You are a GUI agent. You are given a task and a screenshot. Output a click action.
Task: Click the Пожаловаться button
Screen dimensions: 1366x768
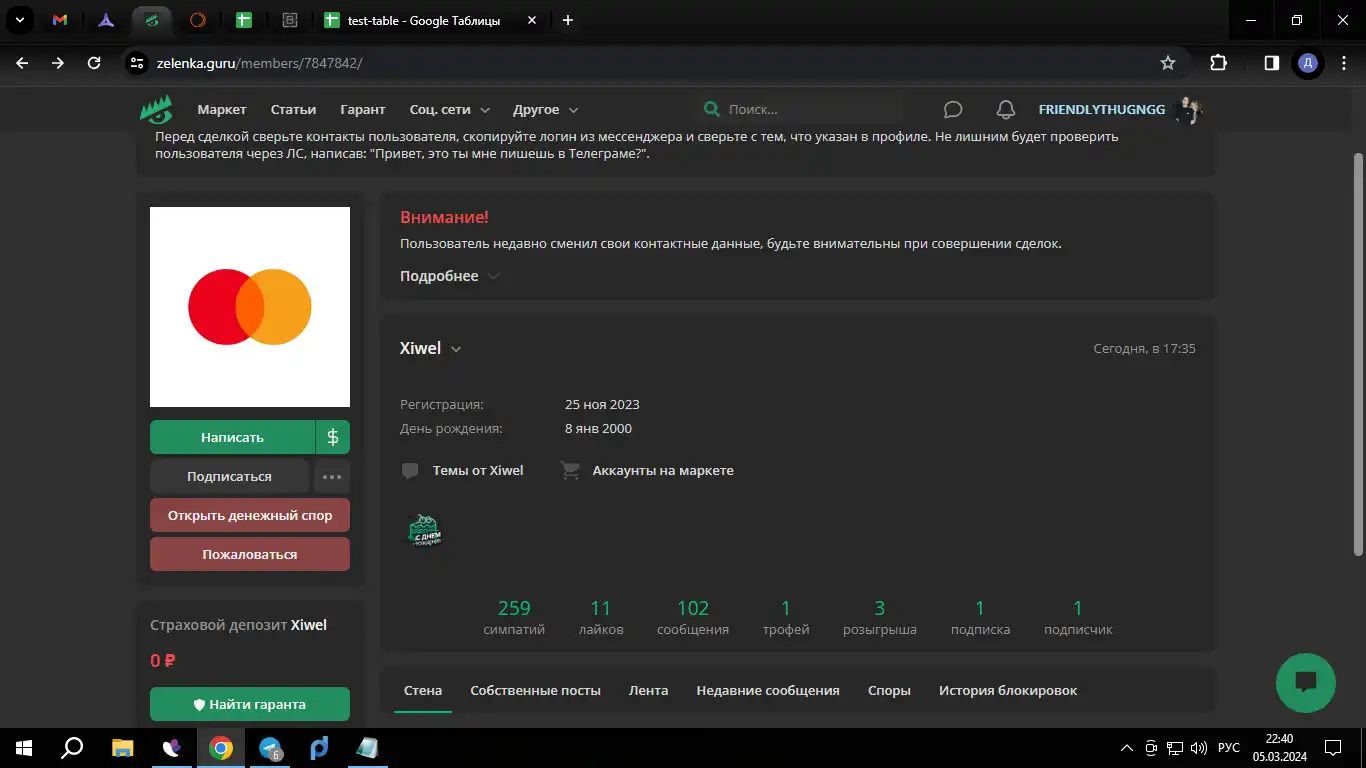coord(250,554)
